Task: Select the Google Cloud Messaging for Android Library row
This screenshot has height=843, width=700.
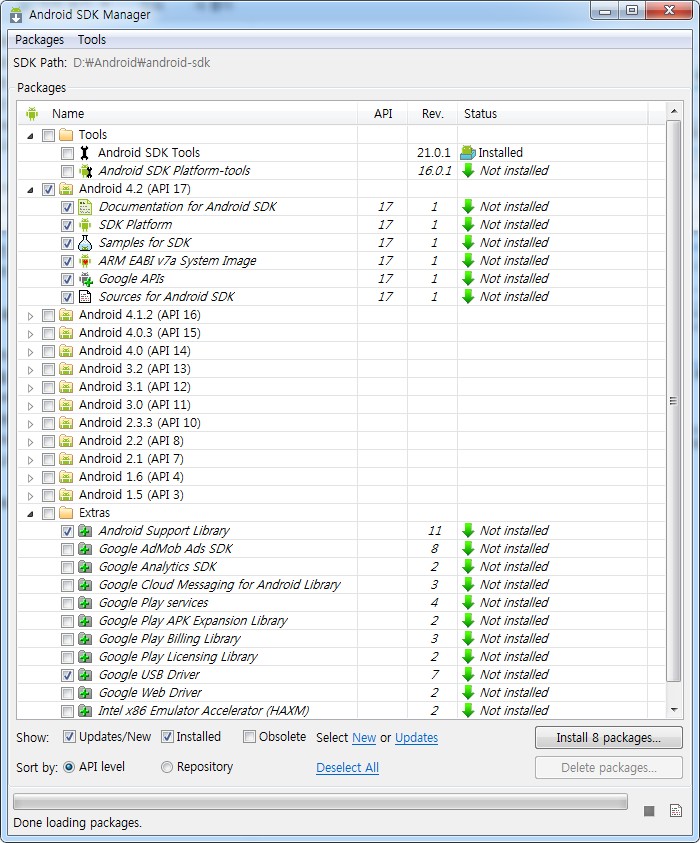Action: coord(341,585)
